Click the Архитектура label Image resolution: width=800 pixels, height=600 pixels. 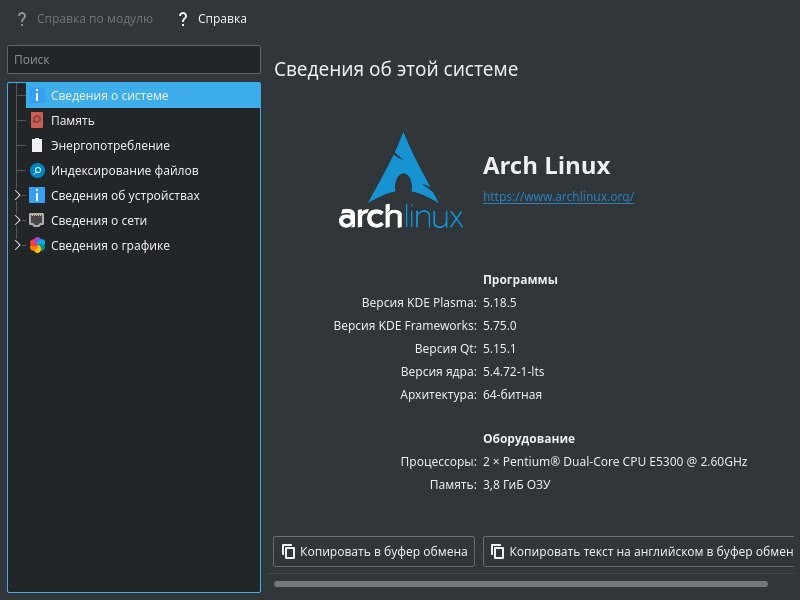[x=438, y=394]
